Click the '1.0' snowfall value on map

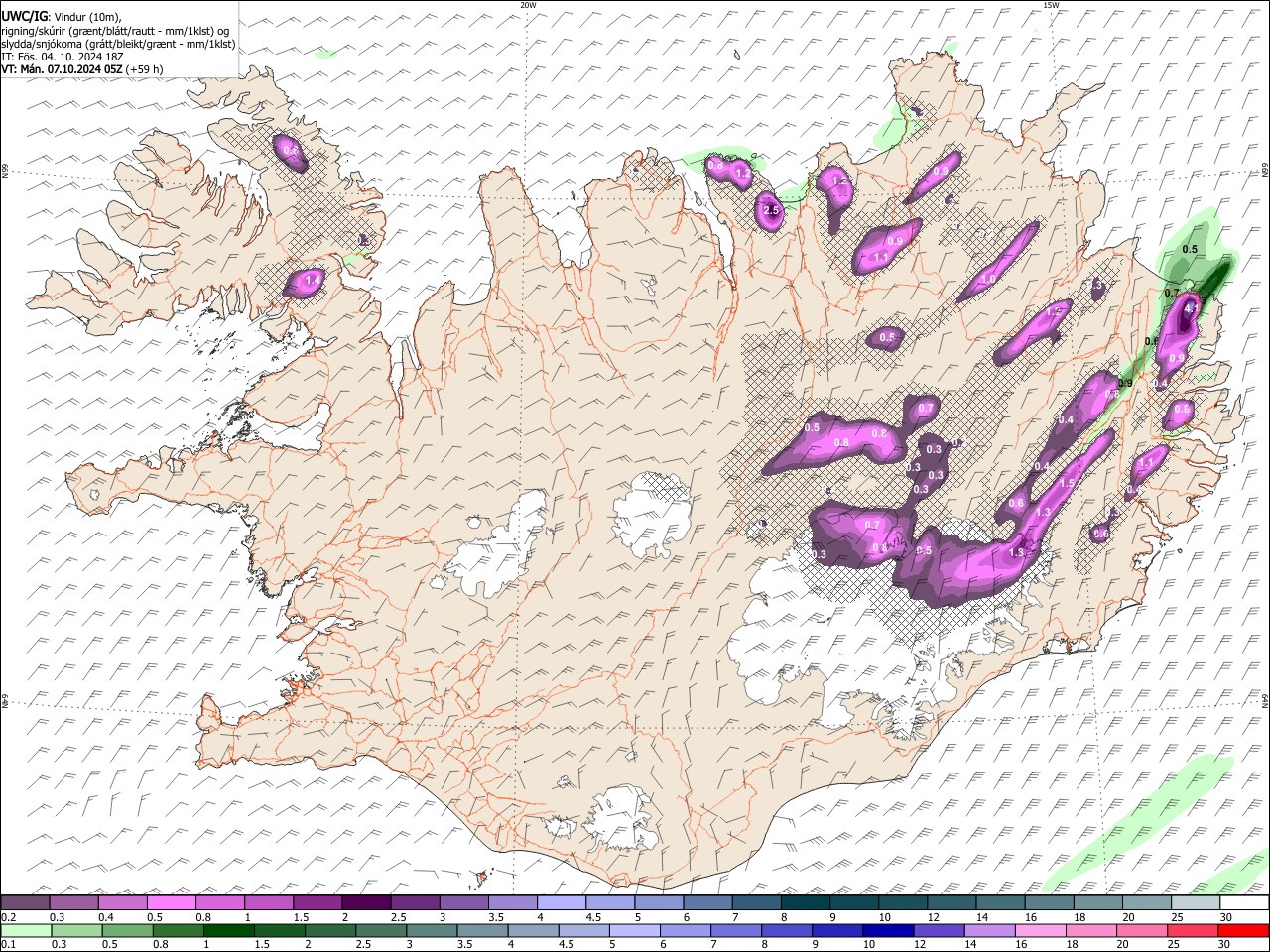tap(988, 280)
